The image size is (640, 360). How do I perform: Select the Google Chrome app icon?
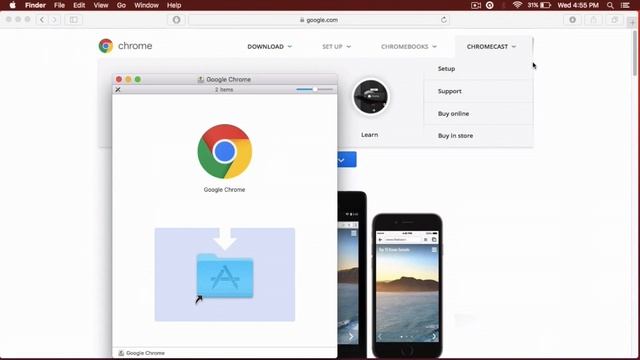click(x=224, y=152)
